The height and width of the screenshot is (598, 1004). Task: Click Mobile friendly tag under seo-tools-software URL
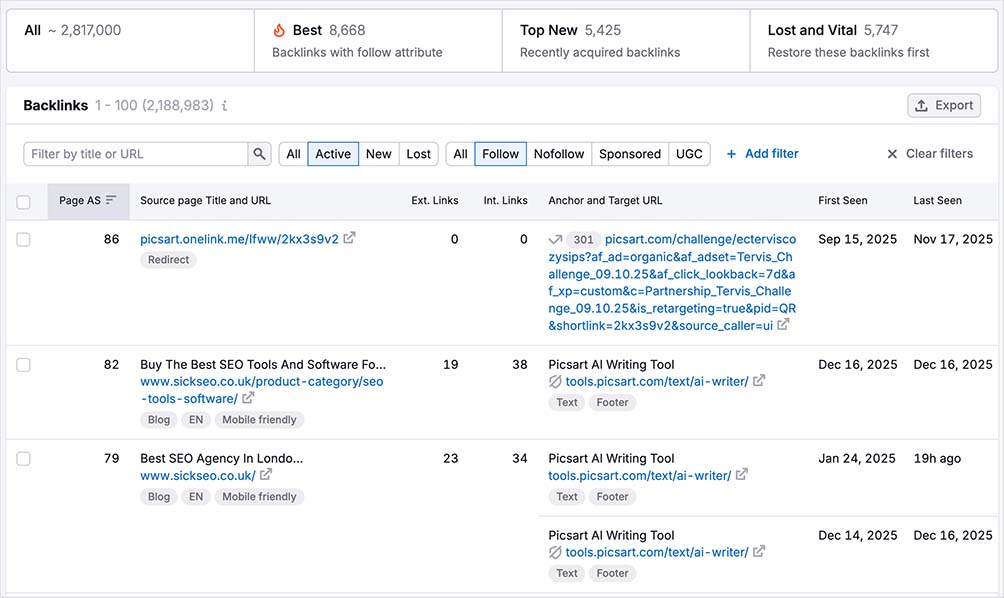pos(259,420)
